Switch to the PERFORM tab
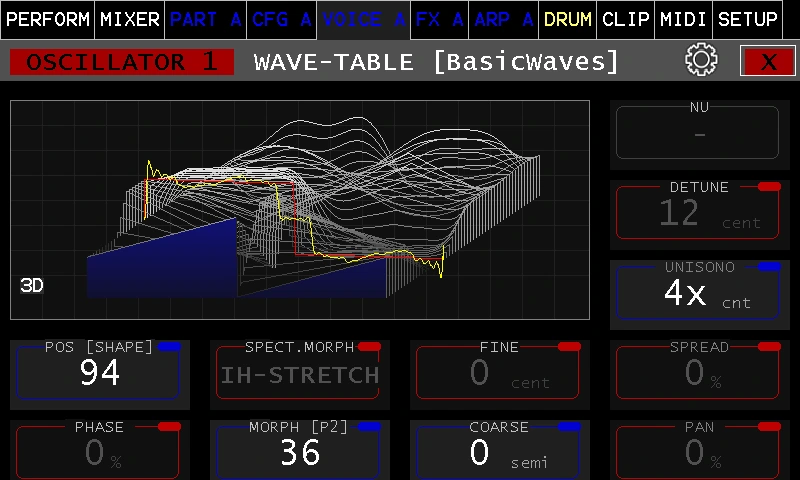Viewport: 800px width, 480px height. 48,19
